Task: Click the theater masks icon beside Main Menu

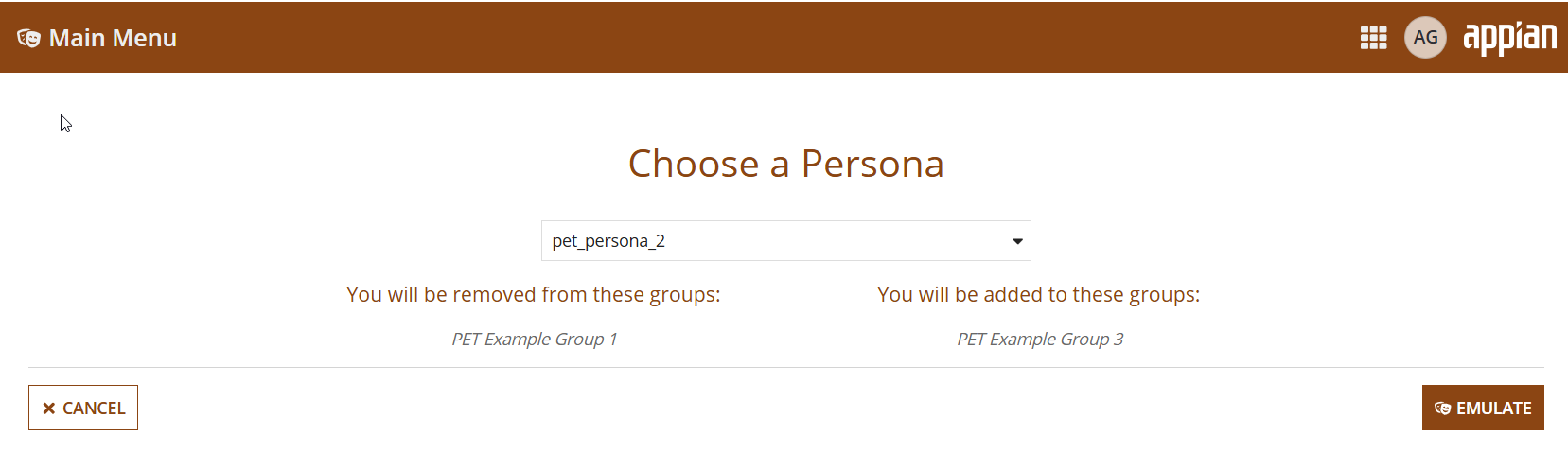Action: [x=28, y=38]
